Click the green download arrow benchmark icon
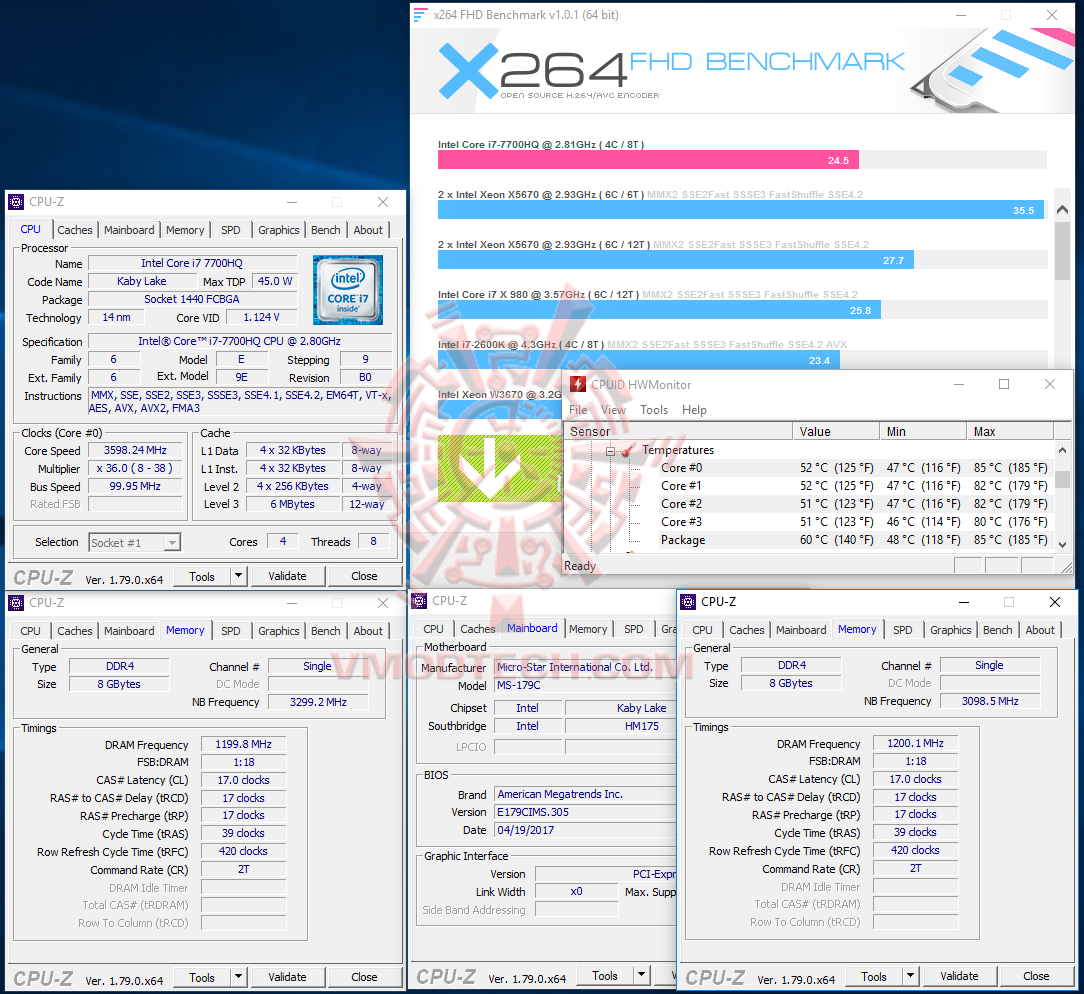Screen dimensions: 1084x994 point(500,468)
